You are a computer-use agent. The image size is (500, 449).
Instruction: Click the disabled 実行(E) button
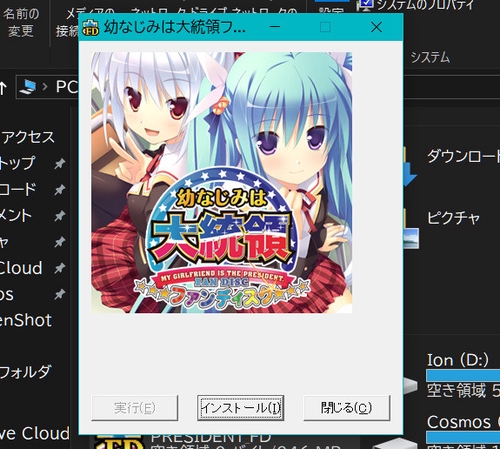point(135,408)
